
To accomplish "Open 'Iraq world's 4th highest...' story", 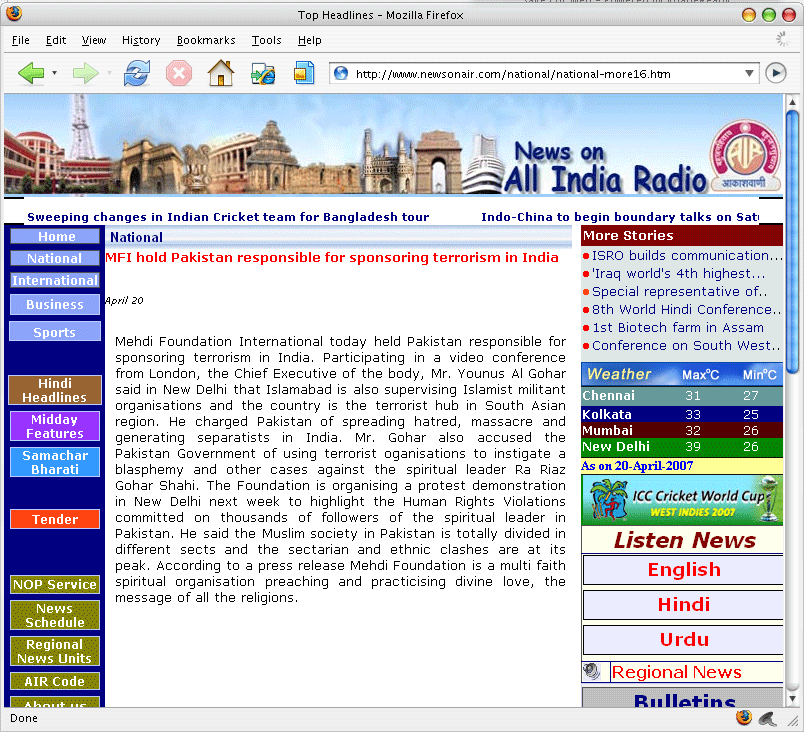I will [x=678, y=273].
